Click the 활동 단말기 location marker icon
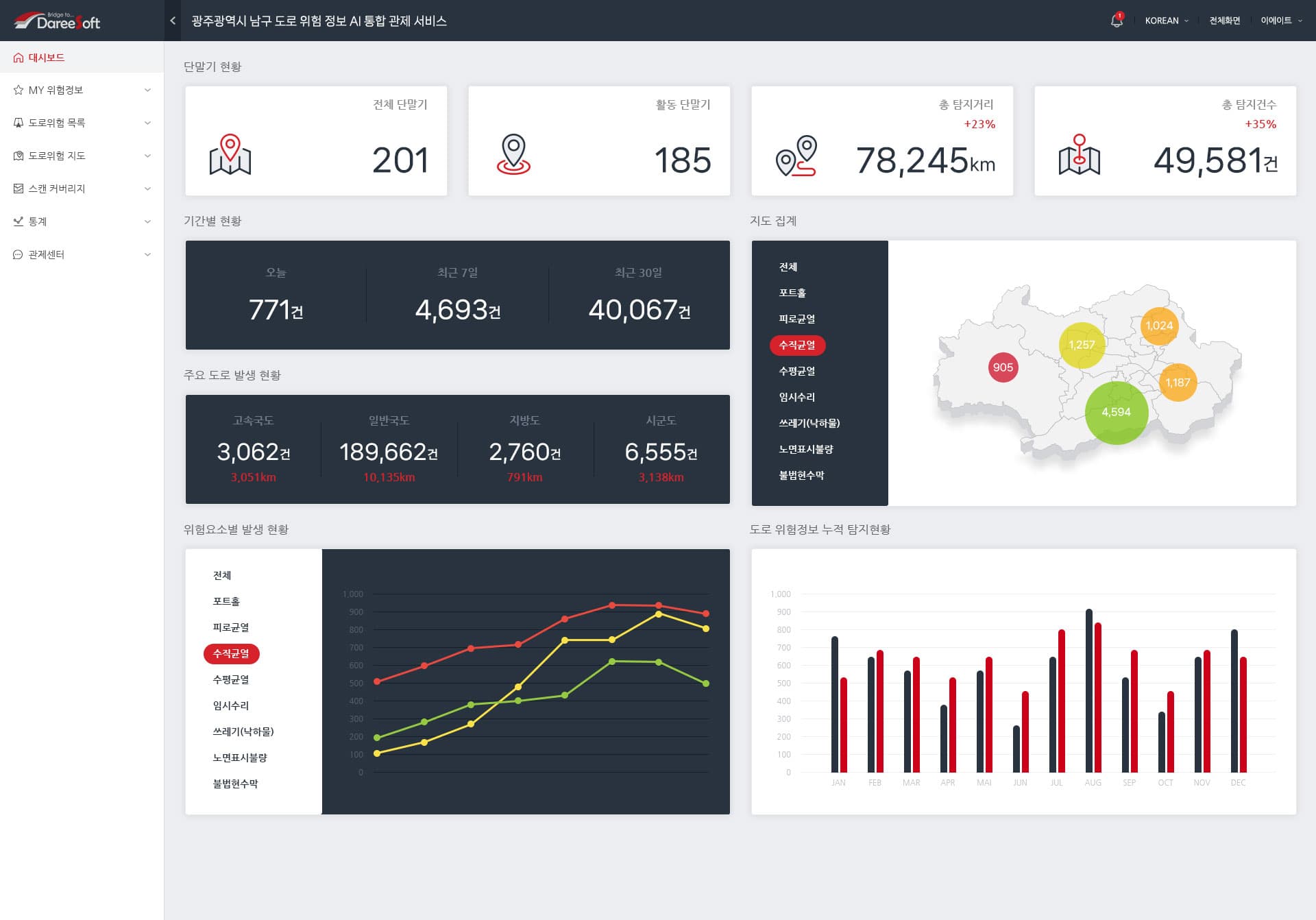The image size is (1316, 920). 513,154
